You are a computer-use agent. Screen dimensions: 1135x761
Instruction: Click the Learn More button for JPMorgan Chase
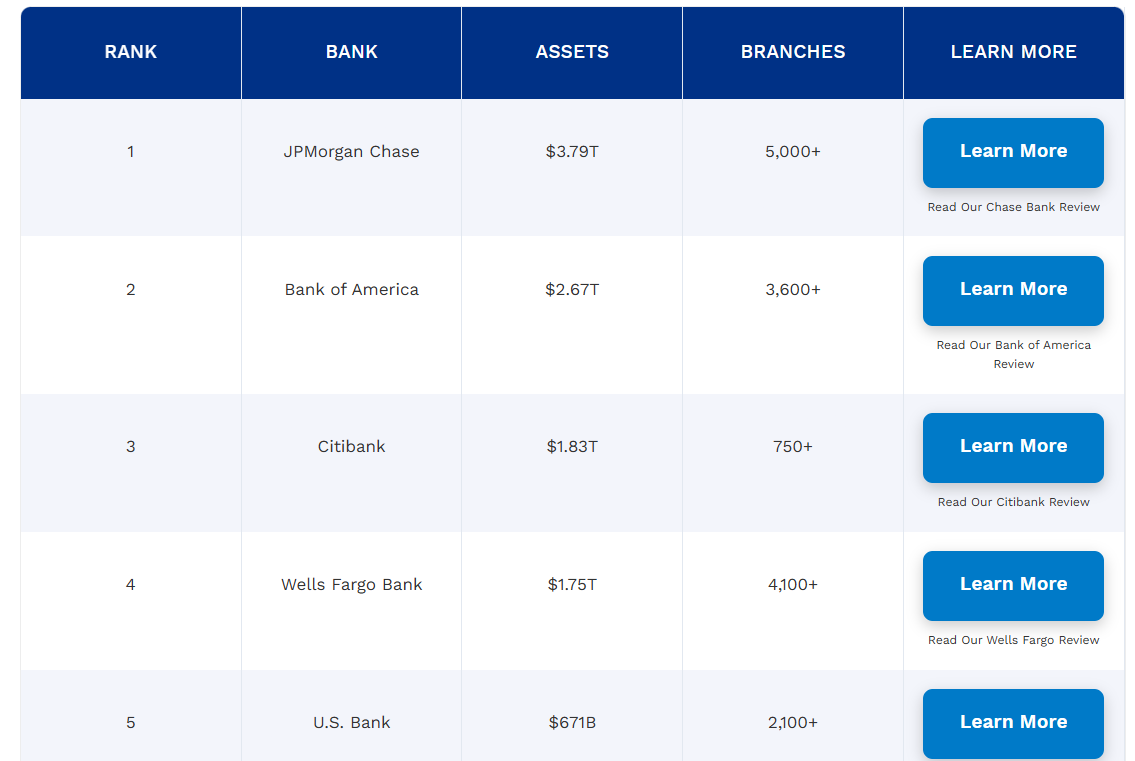(x=1013, y=152)
